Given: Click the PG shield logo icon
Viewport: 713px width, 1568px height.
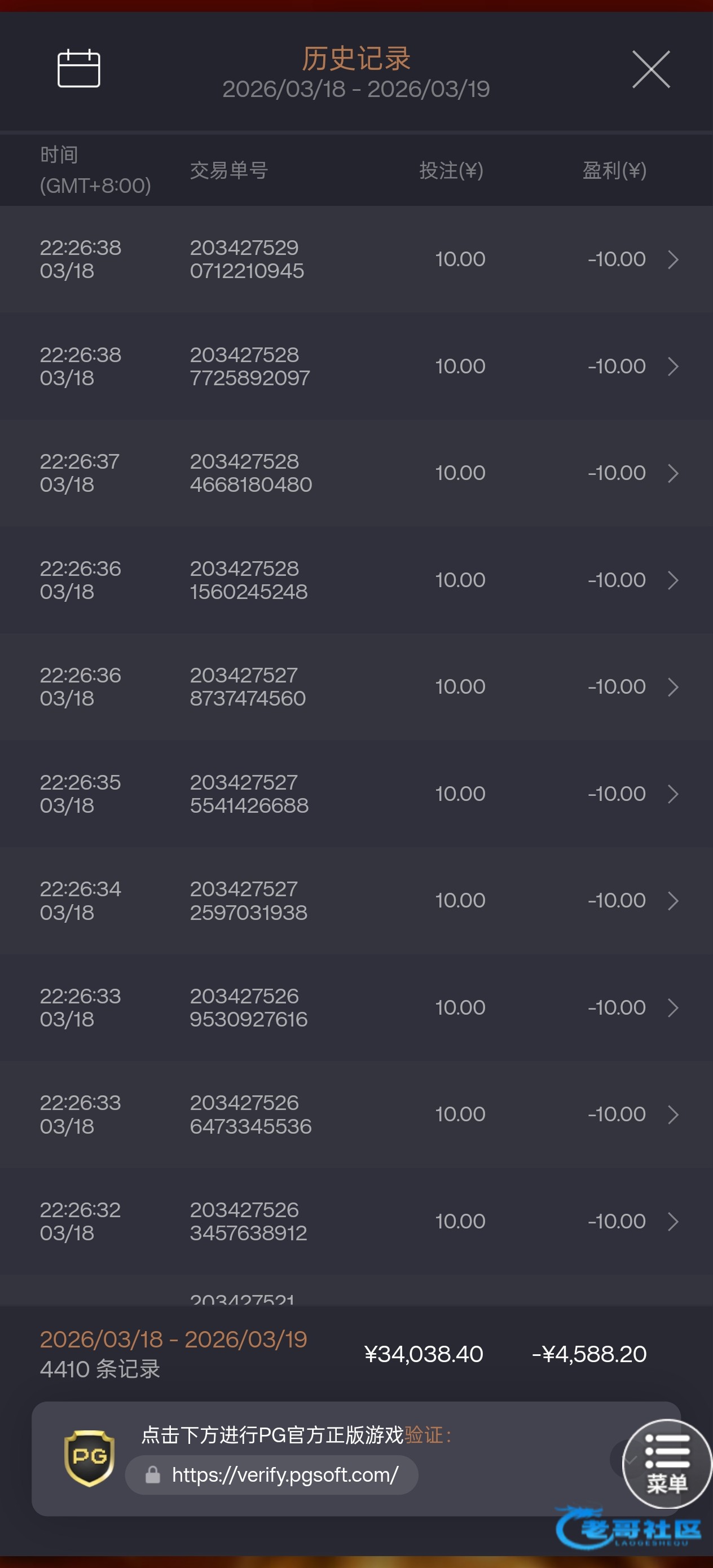Looking at the screenshot, I should click(90, 1458).
